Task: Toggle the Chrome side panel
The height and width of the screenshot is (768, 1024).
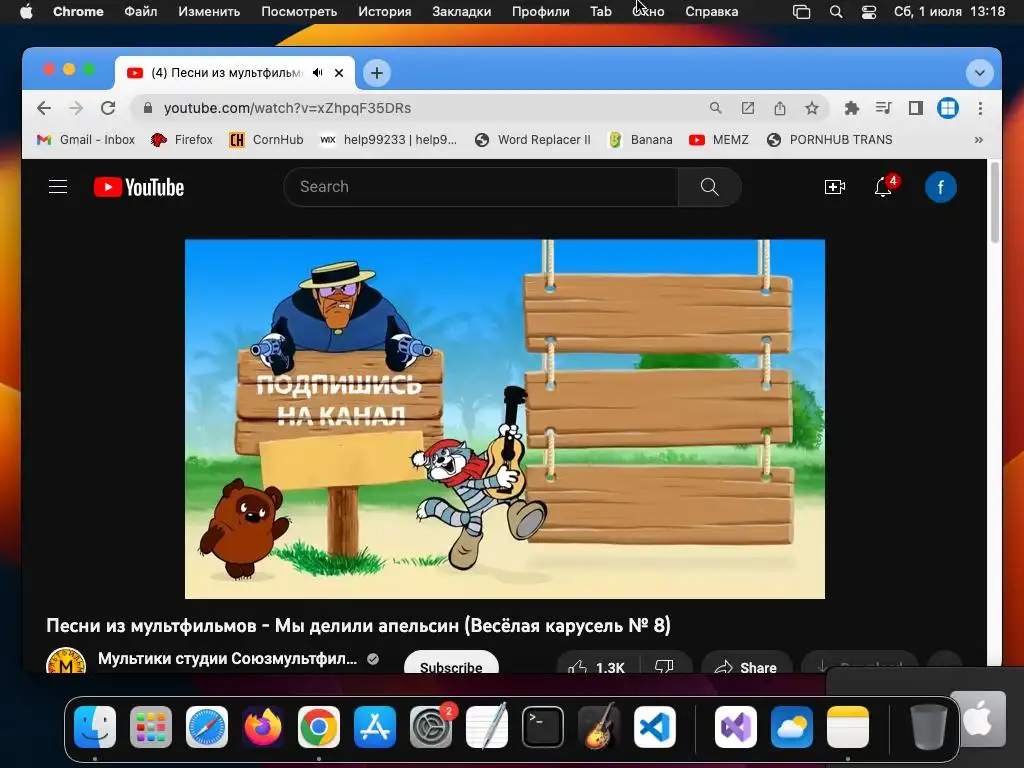Action: coord(916,108)
